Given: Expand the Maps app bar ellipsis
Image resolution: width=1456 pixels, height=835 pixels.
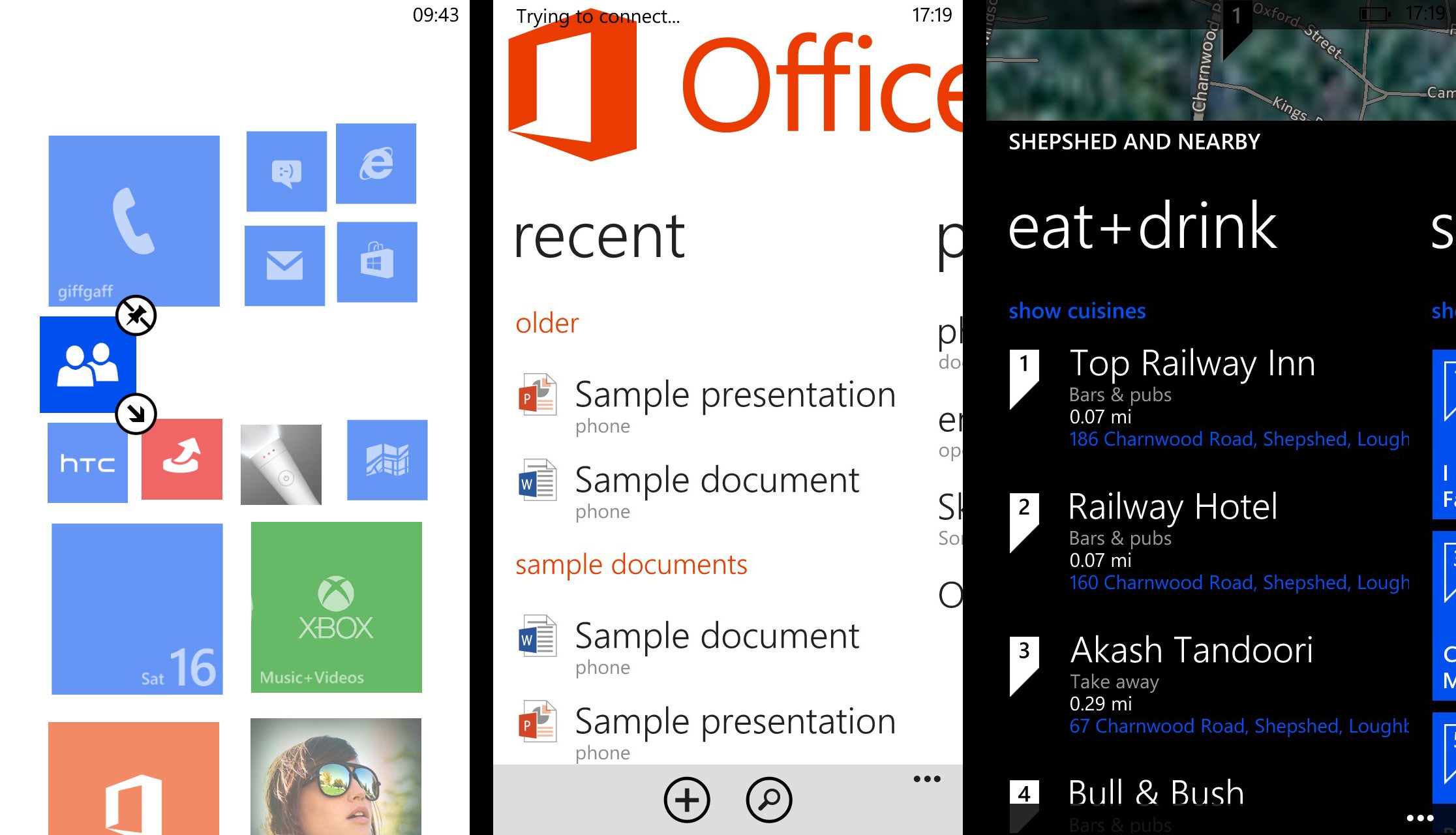Looking at the screenshot, I should (1419, 818).
